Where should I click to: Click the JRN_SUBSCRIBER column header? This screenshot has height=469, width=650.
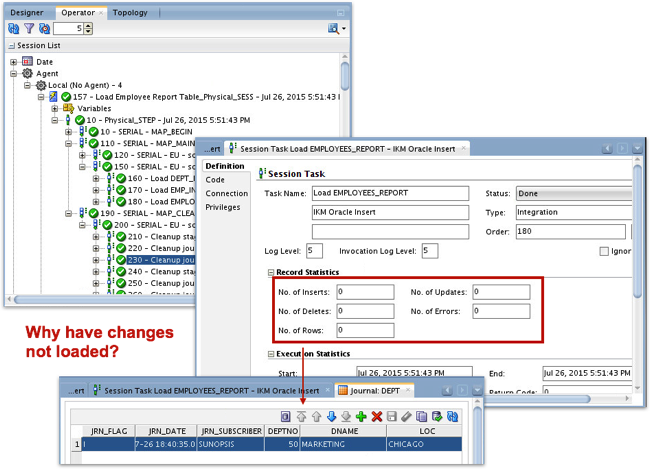point(231,431)
